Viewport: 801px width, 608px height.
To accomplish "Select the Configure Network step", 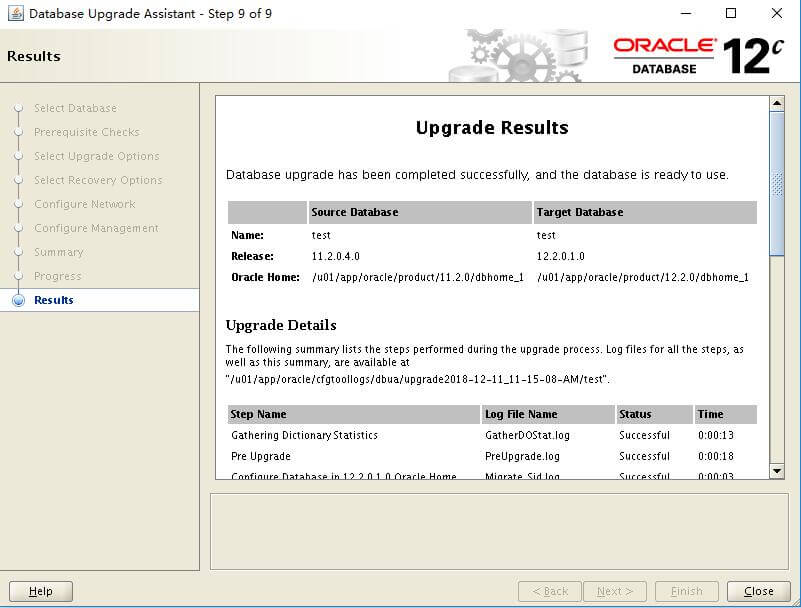I will 85,204.
